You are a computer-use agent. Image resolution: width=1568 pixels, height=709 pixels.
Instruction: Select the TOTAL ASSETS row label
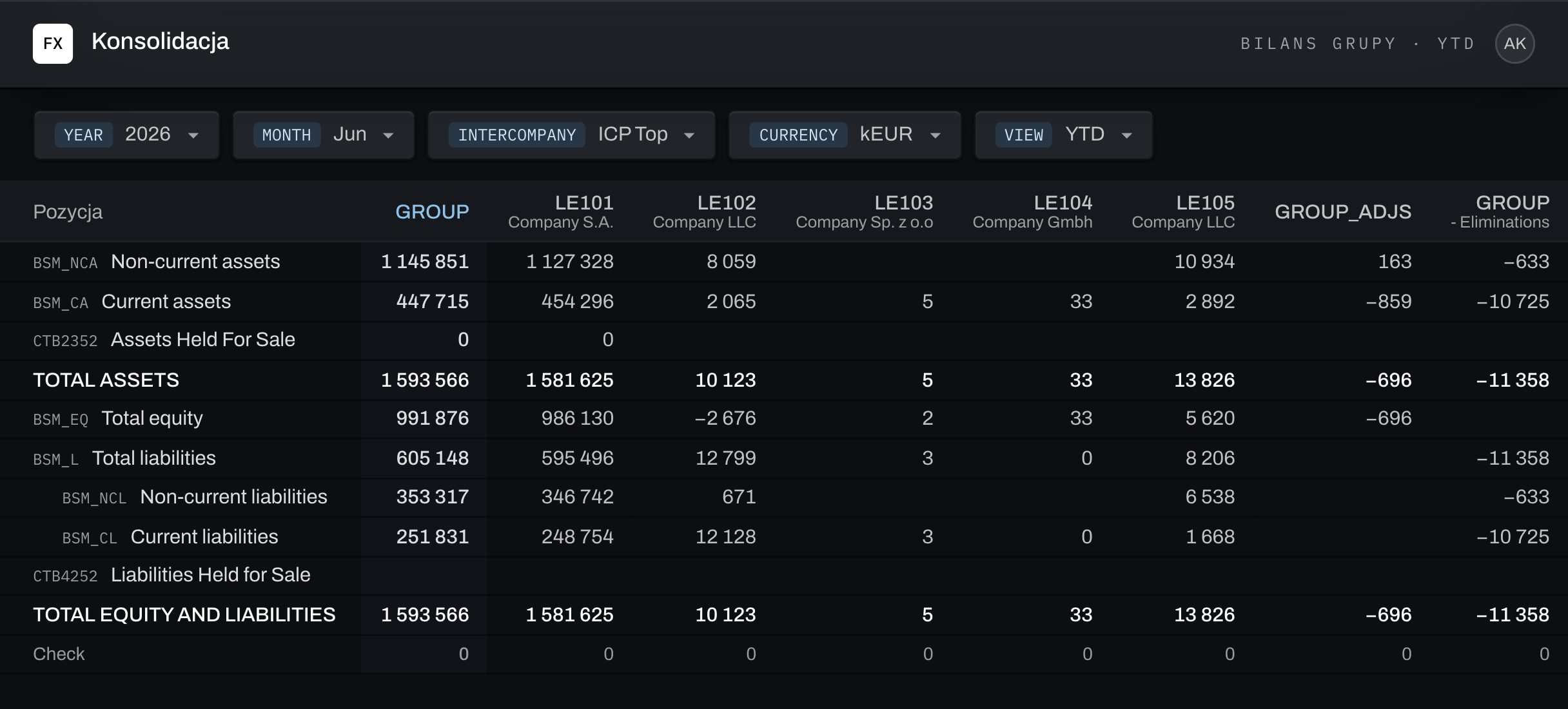(x=106, y=380)
